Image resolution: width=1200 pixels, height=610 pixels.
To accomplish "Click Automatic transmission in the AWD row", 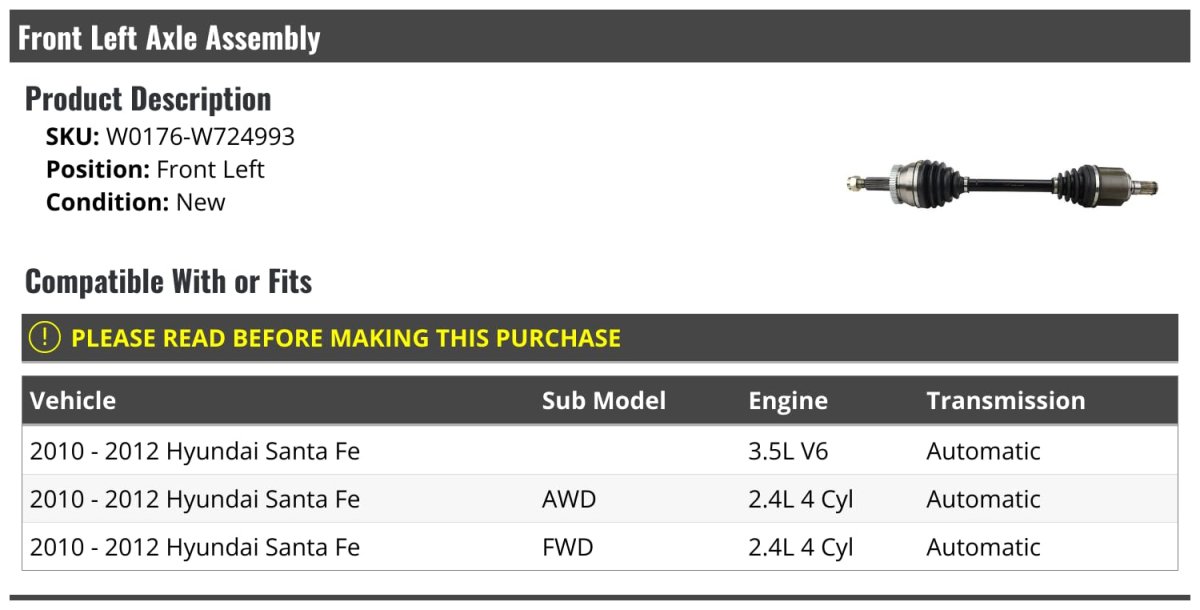I will [983, 499].
